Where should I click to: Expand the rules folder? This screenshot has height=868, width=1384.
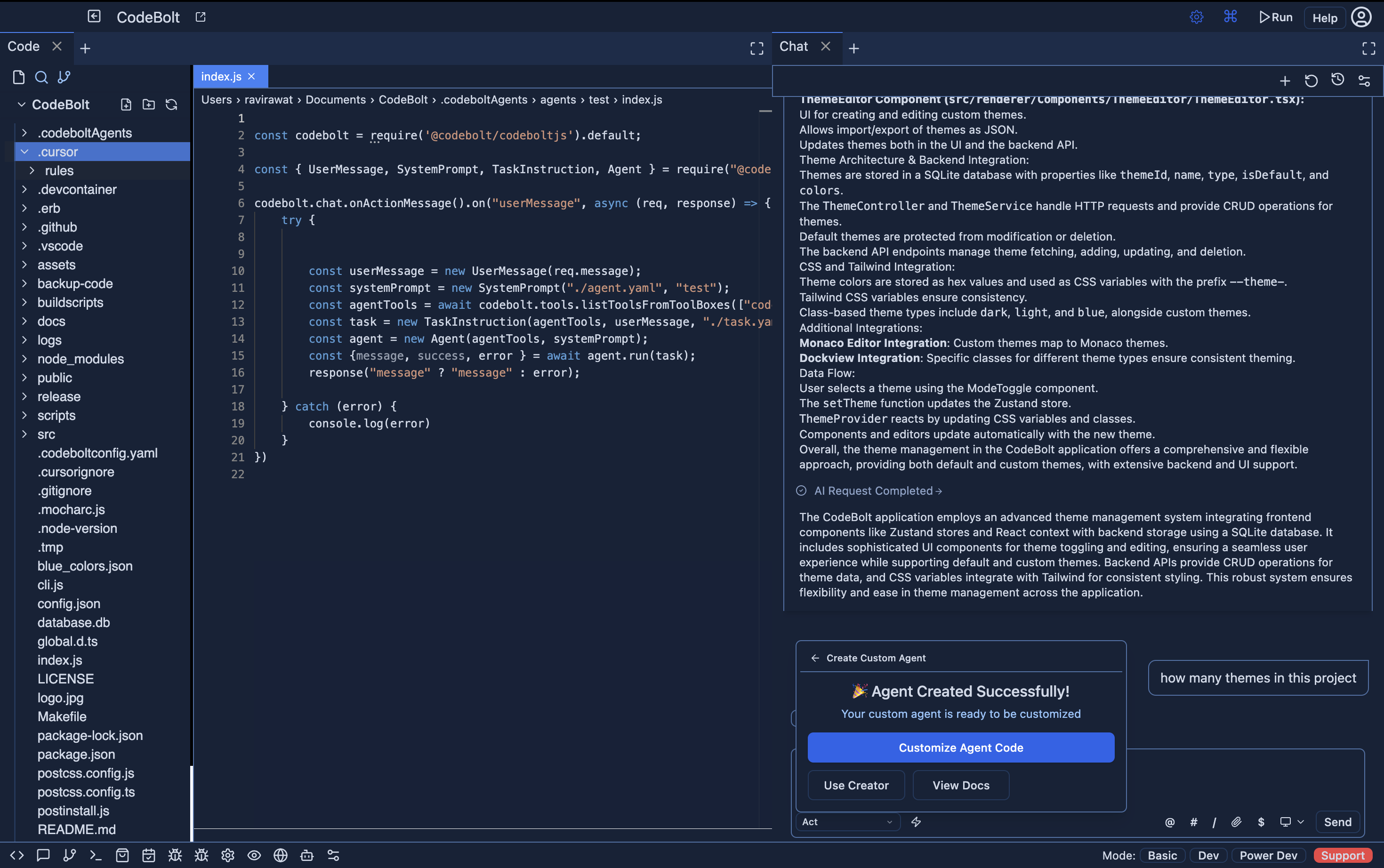[32, 170]
